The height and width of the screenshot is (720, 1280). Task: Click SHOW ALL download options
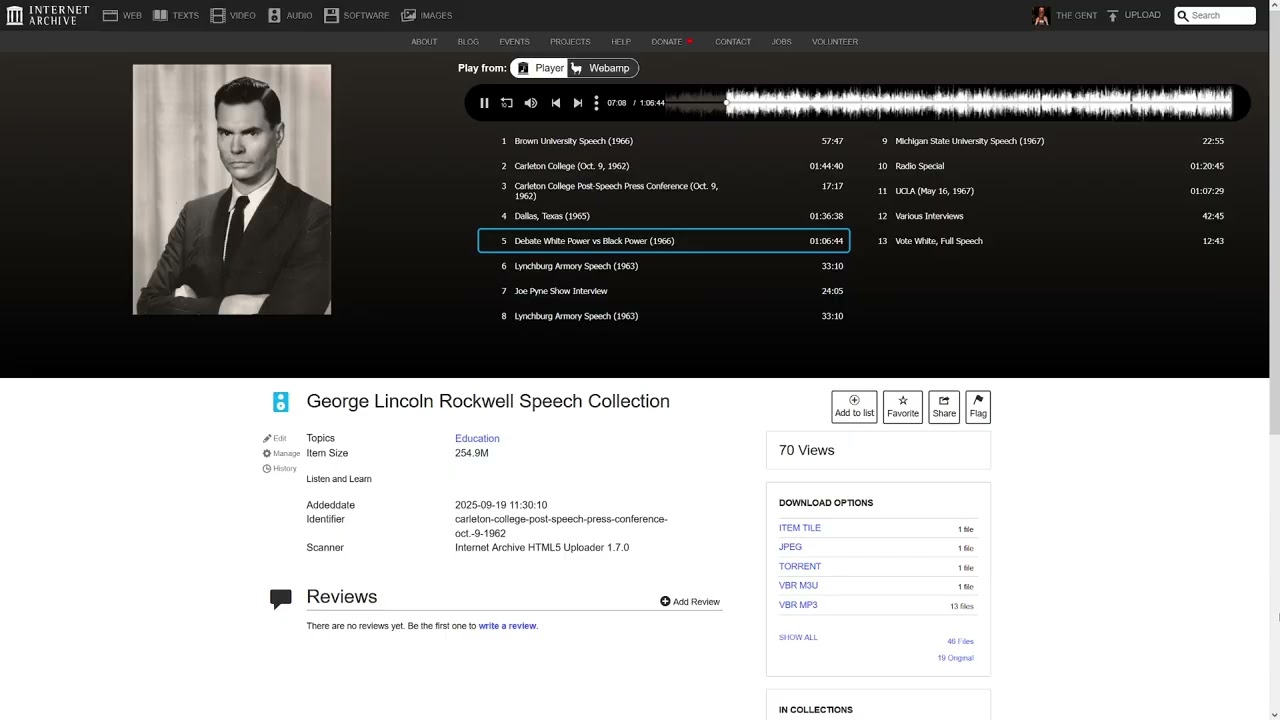[798, 637]
